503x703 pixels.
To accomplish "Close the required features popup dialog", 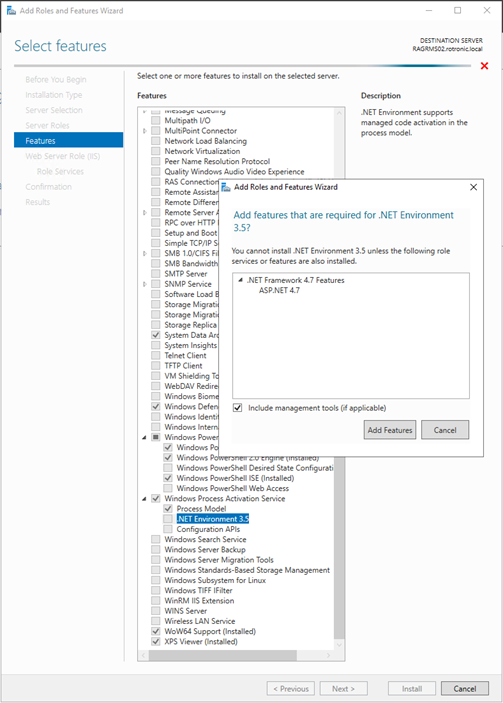I will (473, 187).
